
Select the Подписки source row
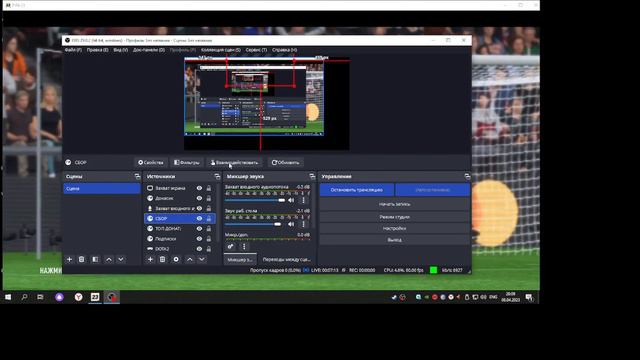[x=180, y=239]
